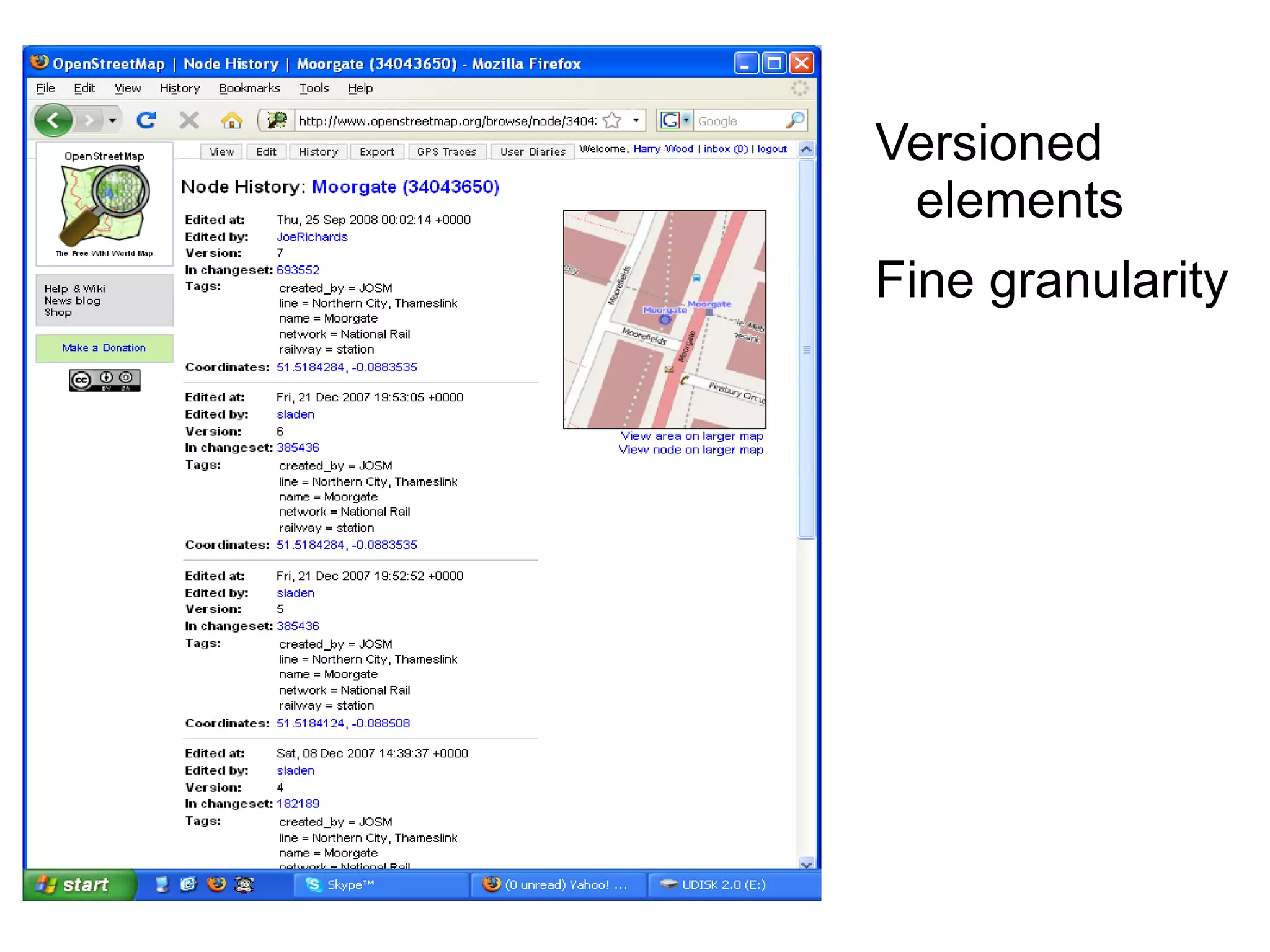Open View area on larger map link
The height and width of the screenshot is (952, 1270).
point(692,436)
